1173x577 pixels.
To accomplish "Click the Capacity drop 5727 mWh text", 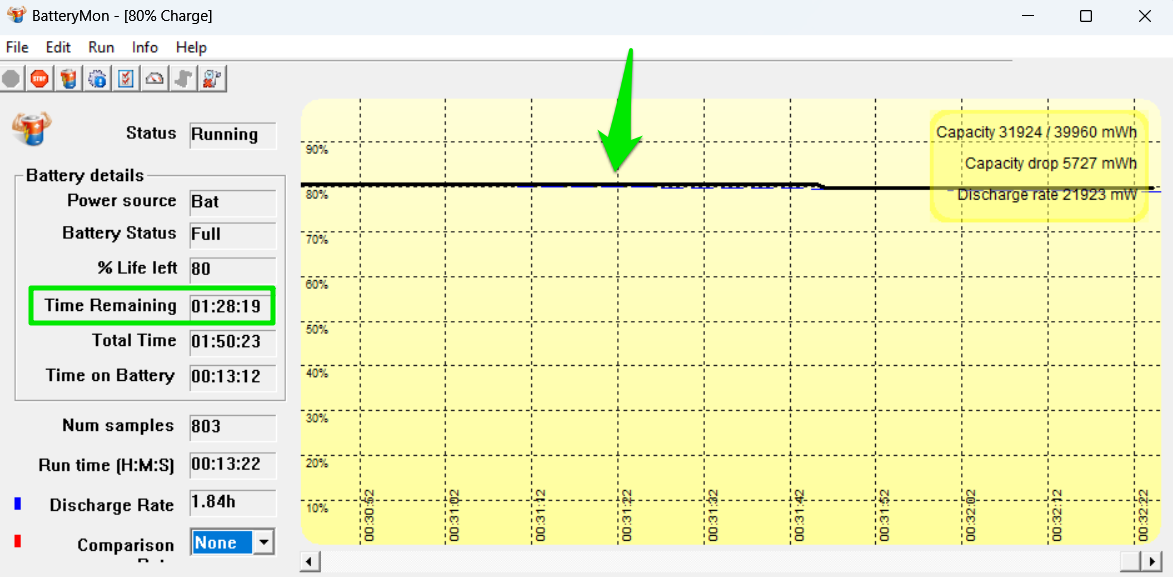I will [1052, 163].
